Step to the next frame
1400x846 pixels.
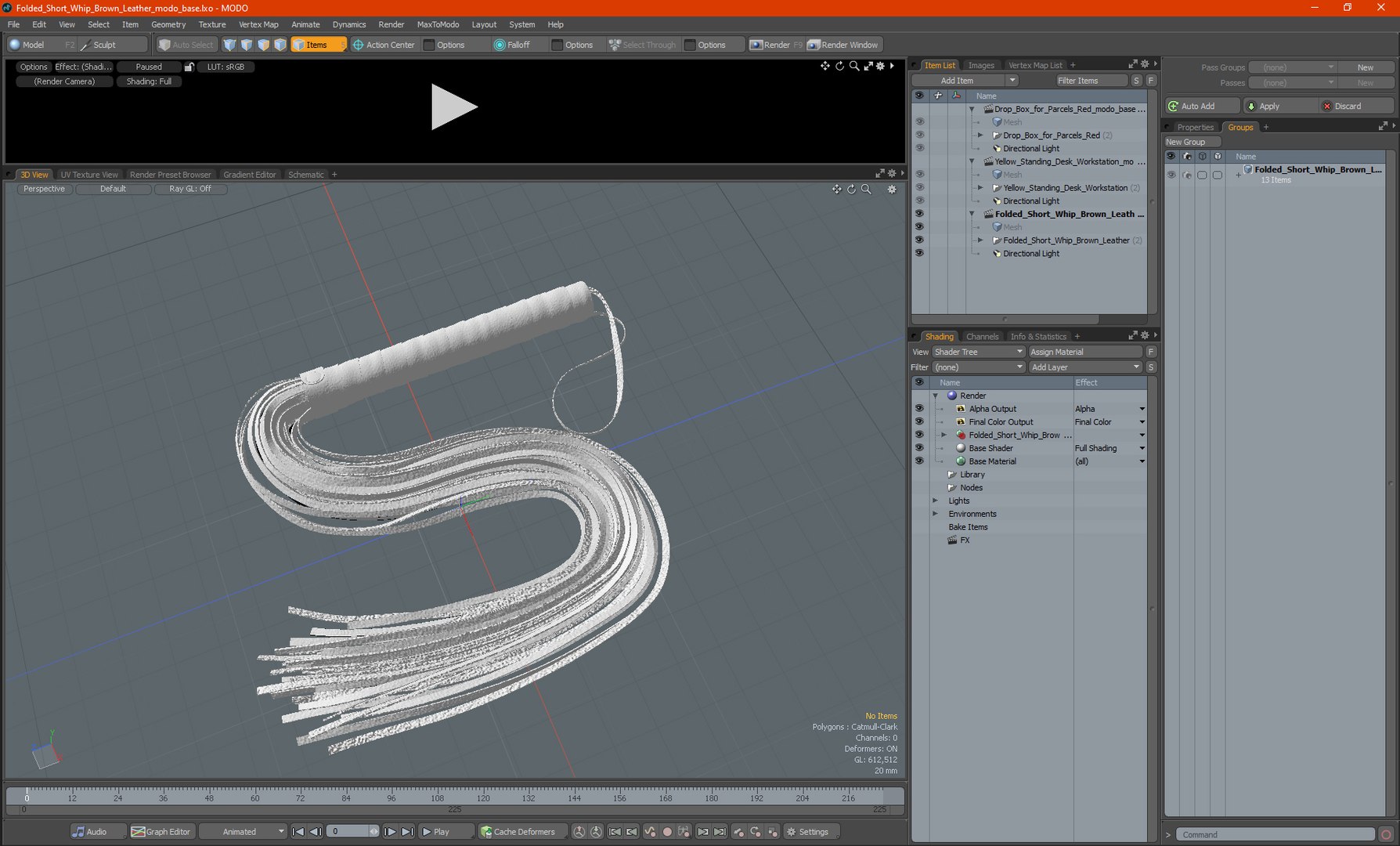tap(390, 832)
